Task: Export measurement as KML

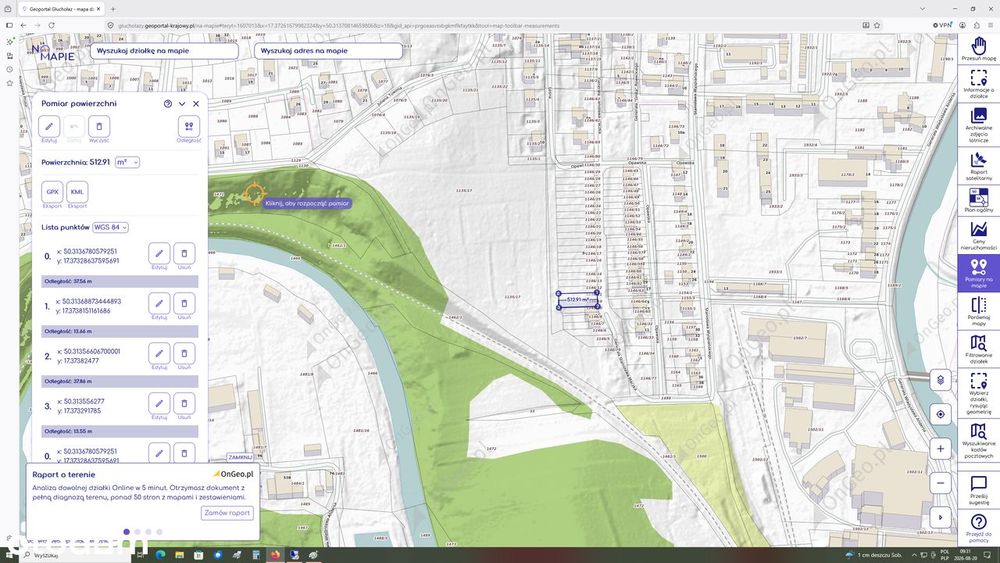Action: click(x=77, y=192)
